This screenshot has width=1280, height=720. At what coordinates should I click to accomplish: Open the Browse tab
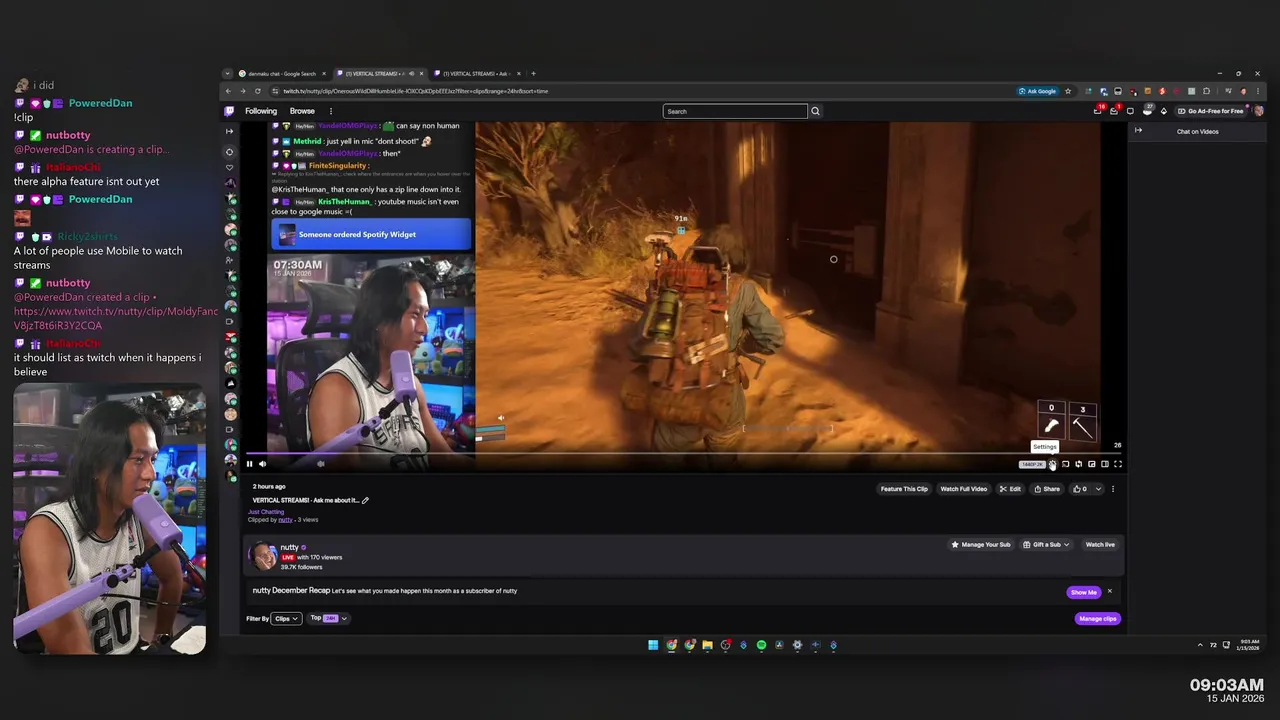pyautogui.click(x=302, y=111)
